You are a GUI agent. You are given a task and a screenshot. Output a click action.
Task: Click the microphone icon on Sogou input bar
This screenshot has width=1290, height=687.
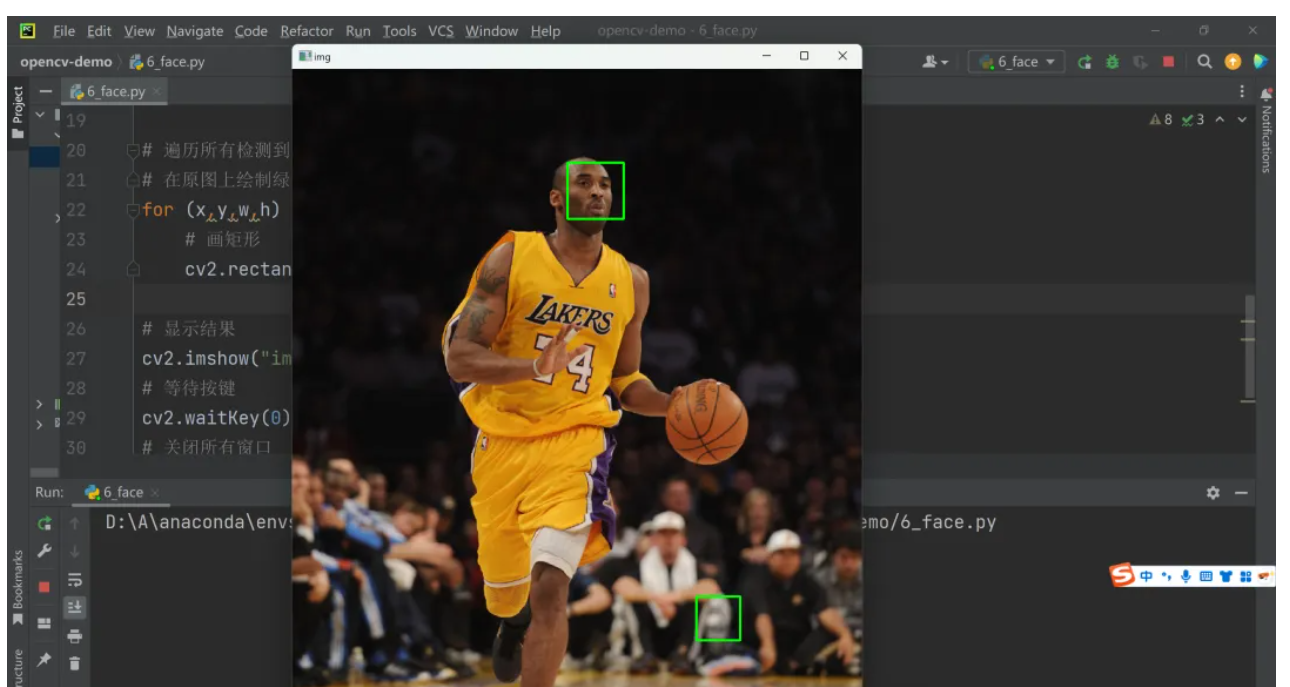pos(1186,576)
